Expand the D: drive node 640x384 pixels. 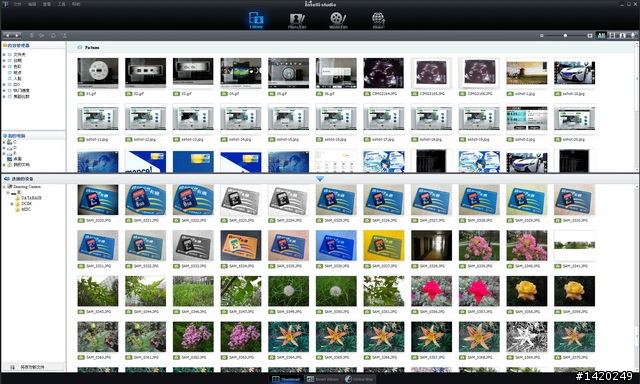pos(4,148)
